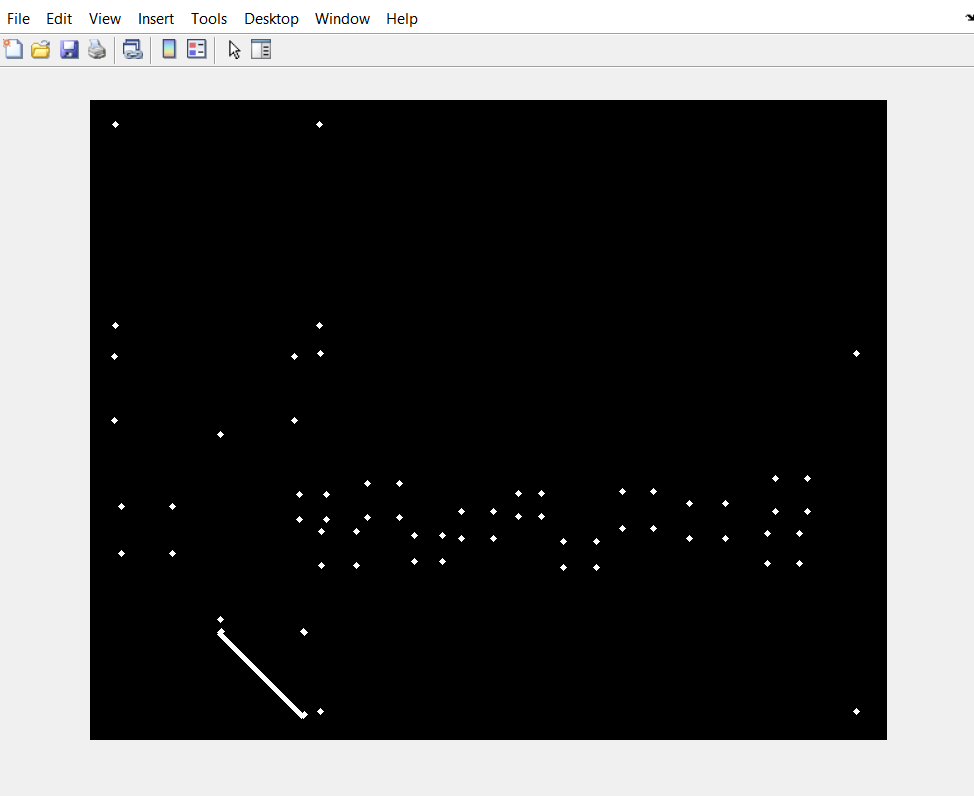The height and width of the screenshot is (796, 974).
Task: Insert a legend with the legend icon
Action: coord(196,48)
